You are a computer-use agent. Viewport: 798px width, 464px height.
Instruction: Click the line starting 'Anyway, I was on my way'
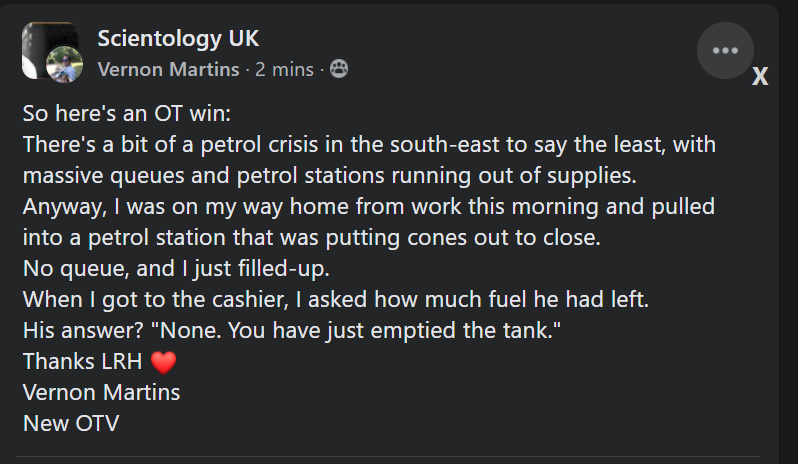tap(373, 207)
